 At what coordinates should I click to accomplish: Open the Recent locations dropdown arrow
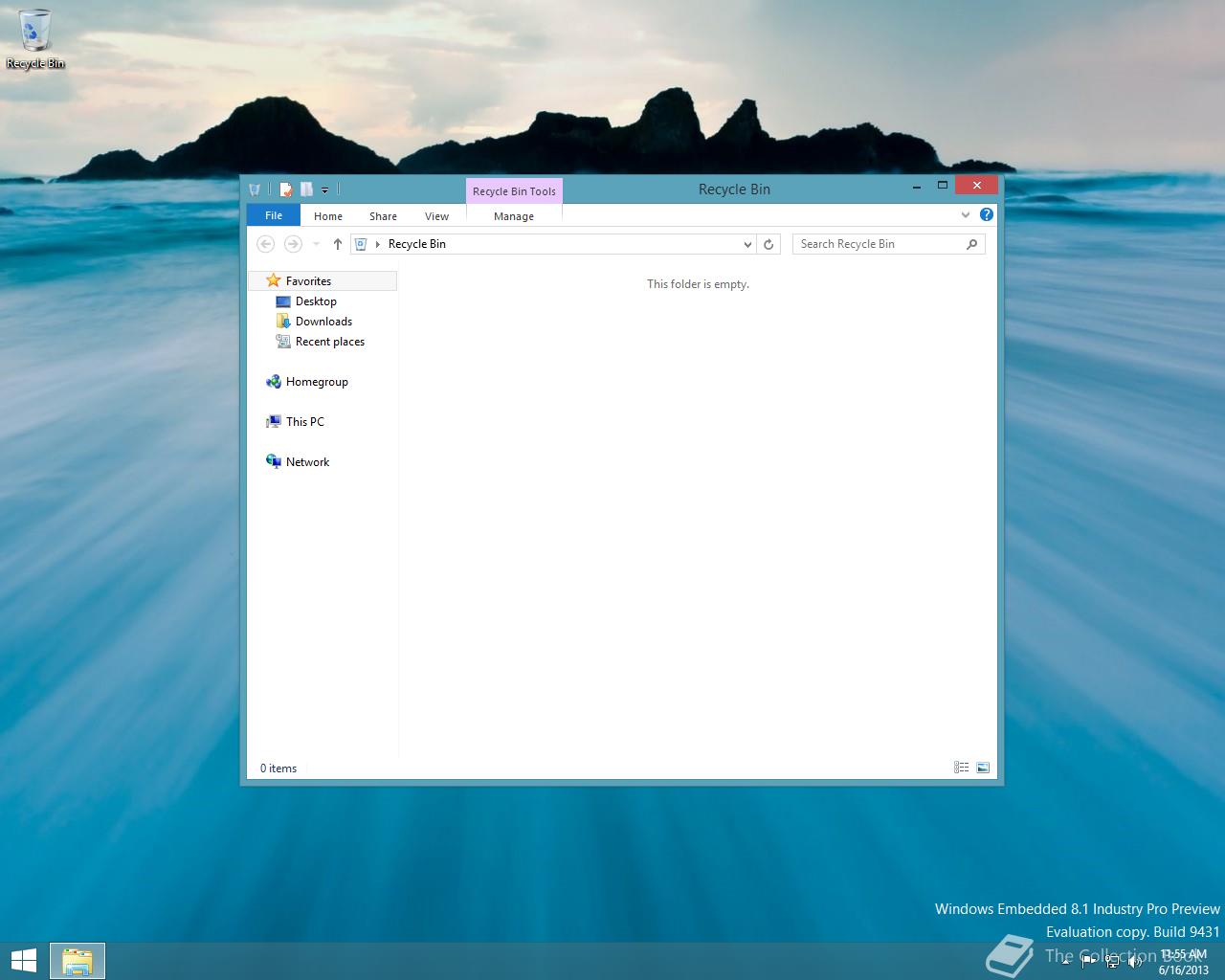316,245
